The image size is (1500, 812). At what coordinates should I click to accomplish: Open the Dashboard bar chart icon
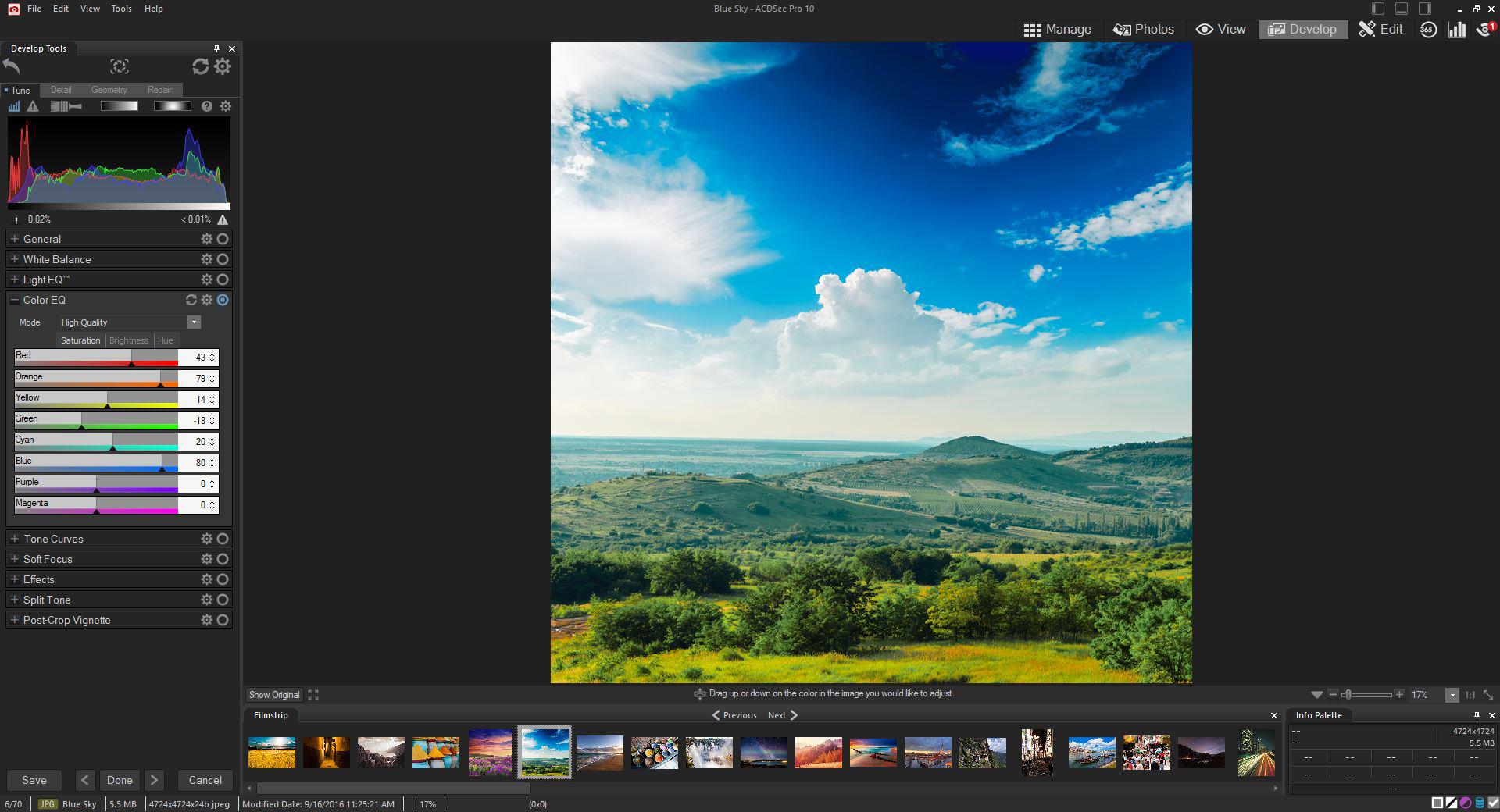pos(1456,30)
